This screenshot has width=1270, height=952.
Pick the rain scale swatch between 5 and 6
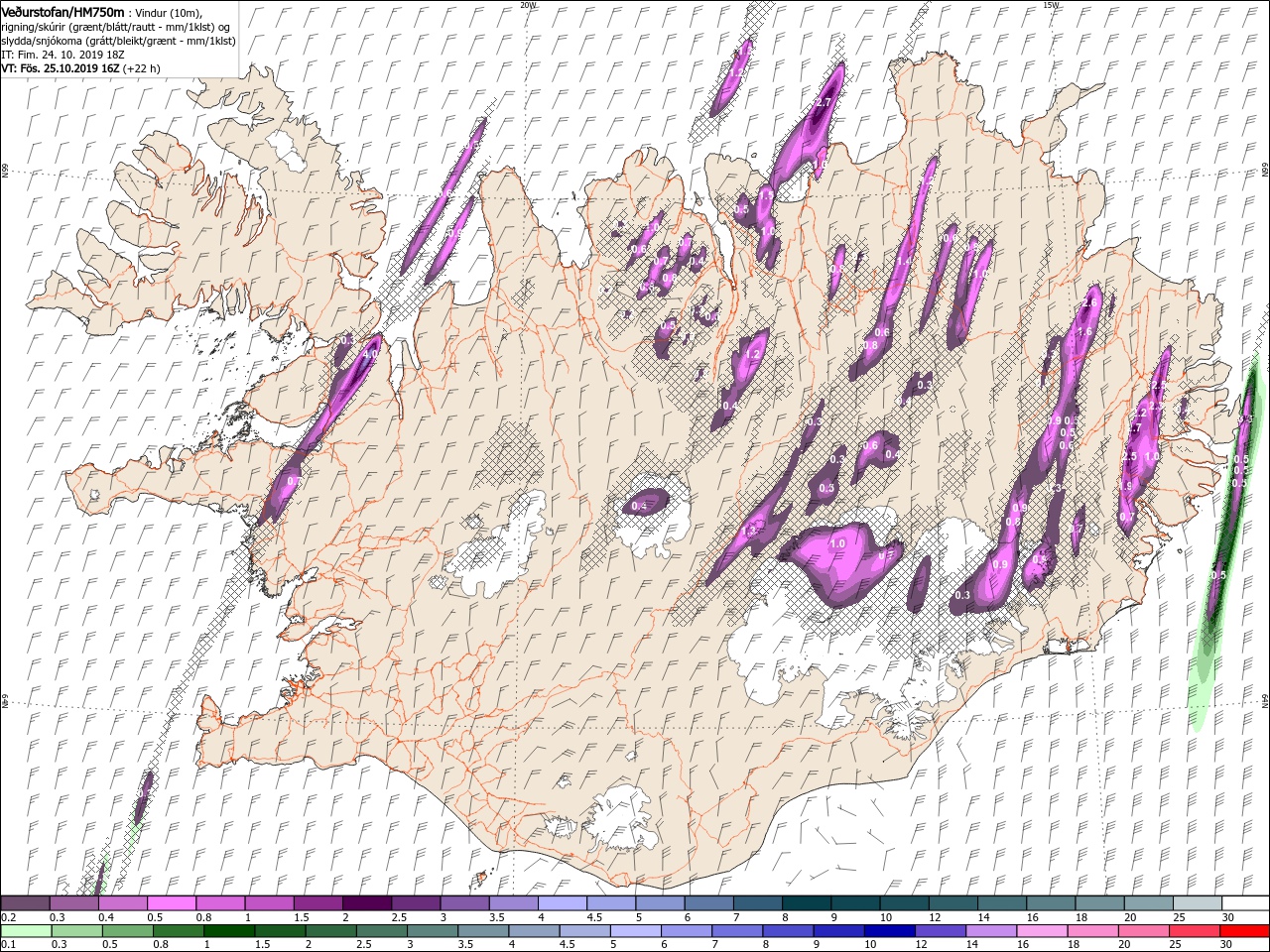[x=635, y=931]
